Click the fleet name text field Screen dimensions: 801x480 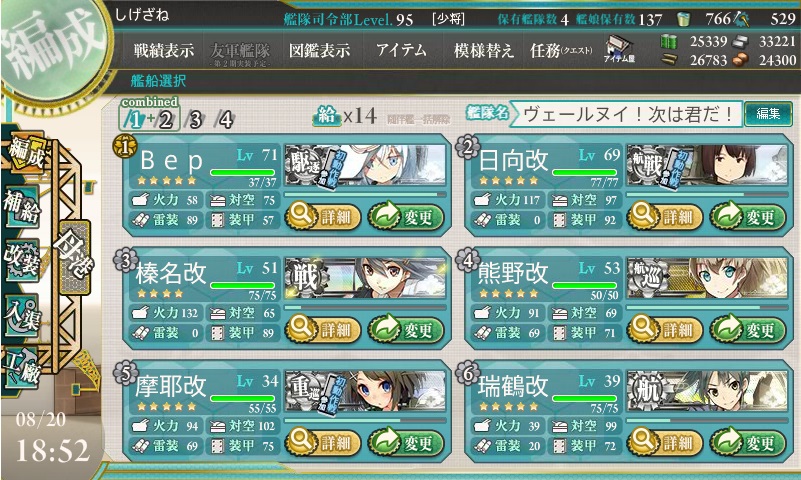coord(626,114)
